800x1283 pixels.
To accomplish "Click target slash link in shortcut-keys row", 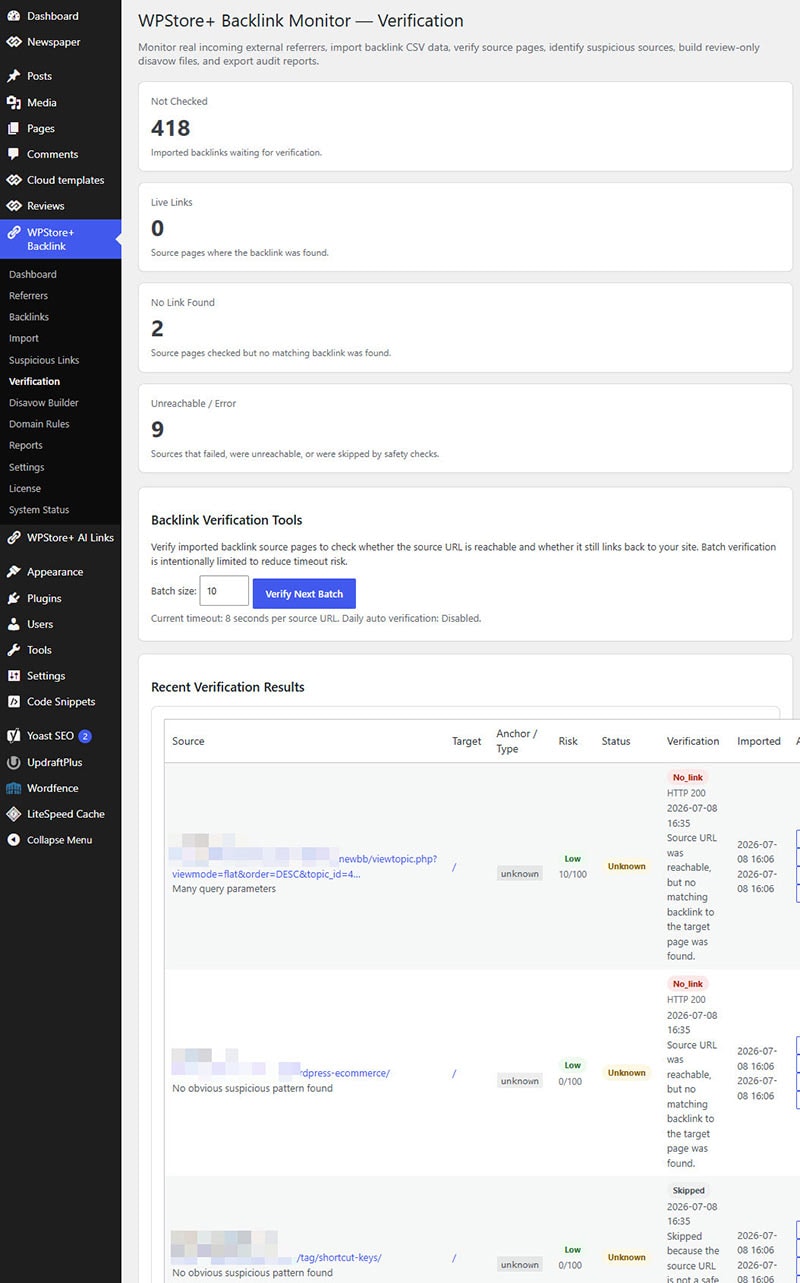I will point(454,1257).
